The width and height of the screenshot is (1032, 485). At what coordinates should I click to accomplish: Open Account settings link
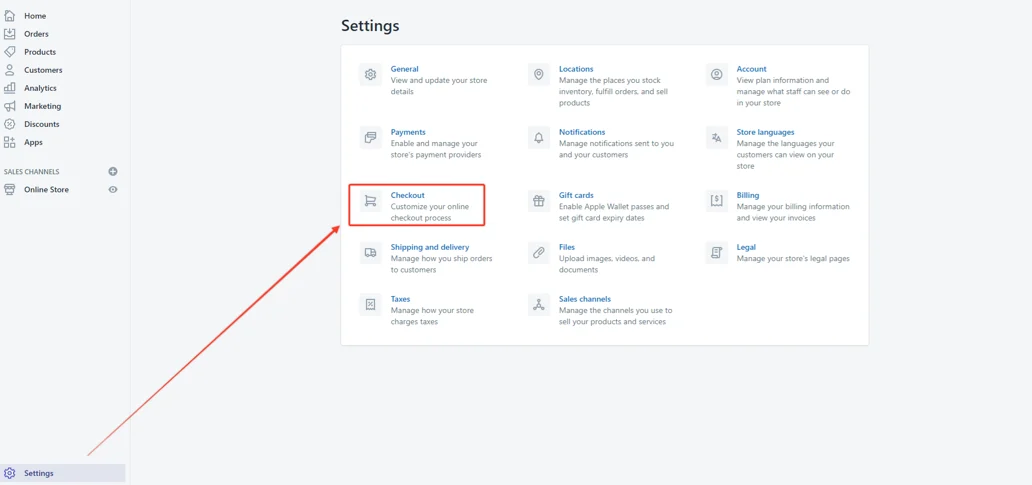(752, 68)
